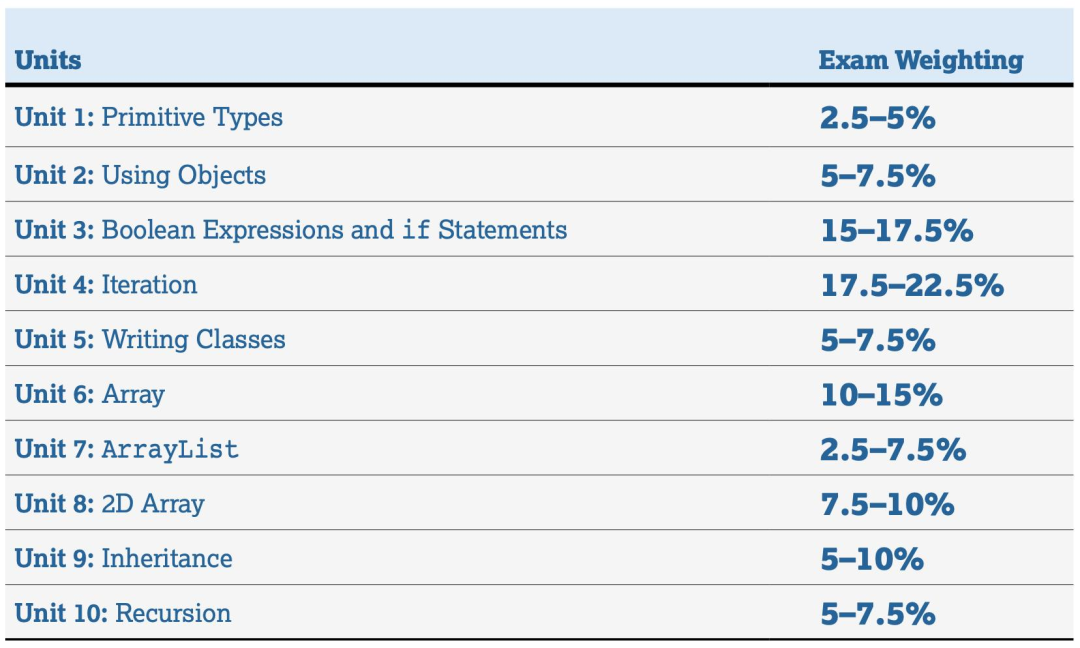Click the Unit 5: Writing Classes label
The image size is (1080, 648).
[x=150, y=339]
